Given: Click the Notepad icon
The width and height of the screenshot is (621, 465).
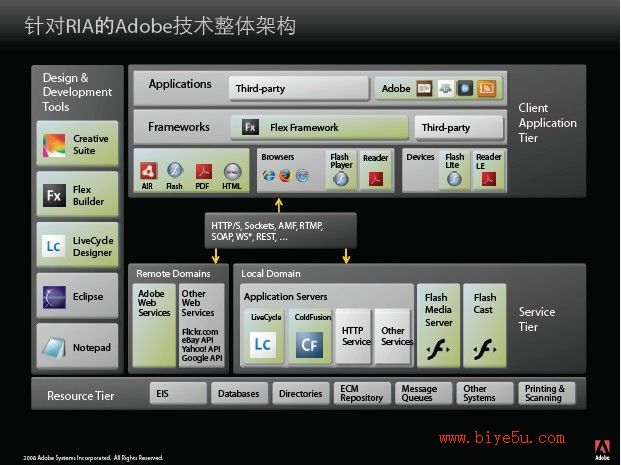Looking at the screenshot, I should [x=54, y=348].
